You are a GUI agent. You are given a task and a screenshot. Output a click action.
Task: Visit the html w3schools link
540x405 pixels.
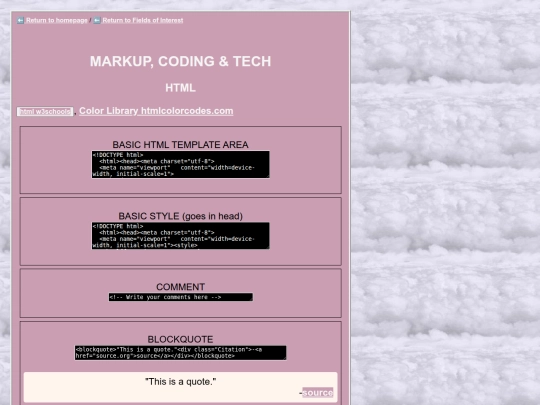click(45, 112)
